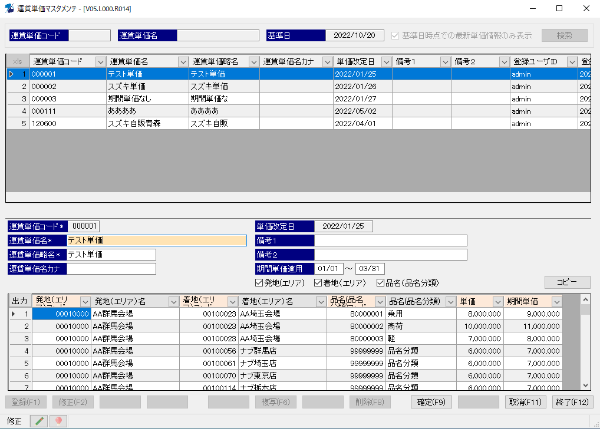Open the 発地(エリア)名 column filter in lower grid
The height and width of the screenshot is (429, 600).
tap(173, 302)
